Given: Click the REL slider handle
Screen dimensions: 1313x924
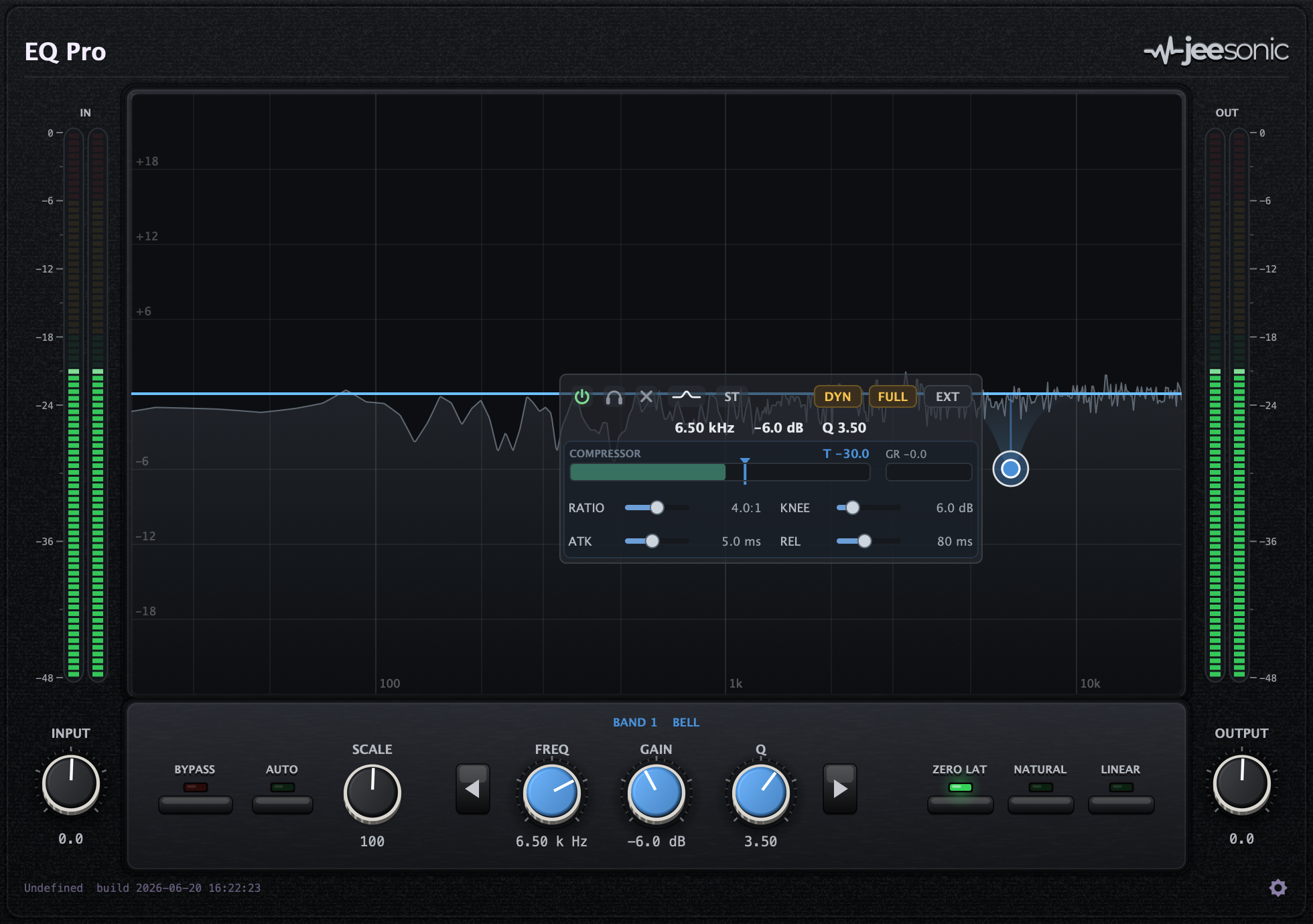Looking at the screenshot, I should [x=865, y=541].
